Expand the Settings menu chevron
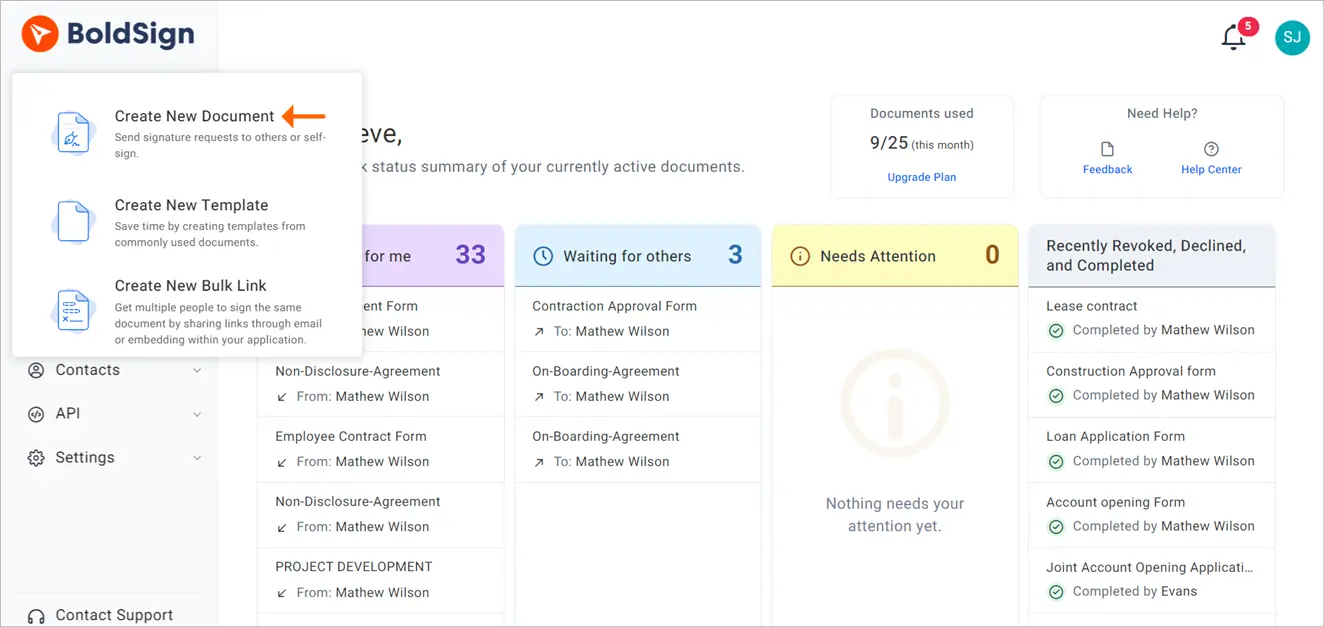Screen dimensions: 1324x627 197,458
